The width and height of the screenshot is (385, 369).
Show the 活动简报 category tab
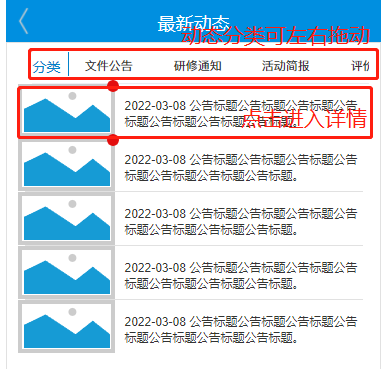pyautogui.click(x=286, y=66)
